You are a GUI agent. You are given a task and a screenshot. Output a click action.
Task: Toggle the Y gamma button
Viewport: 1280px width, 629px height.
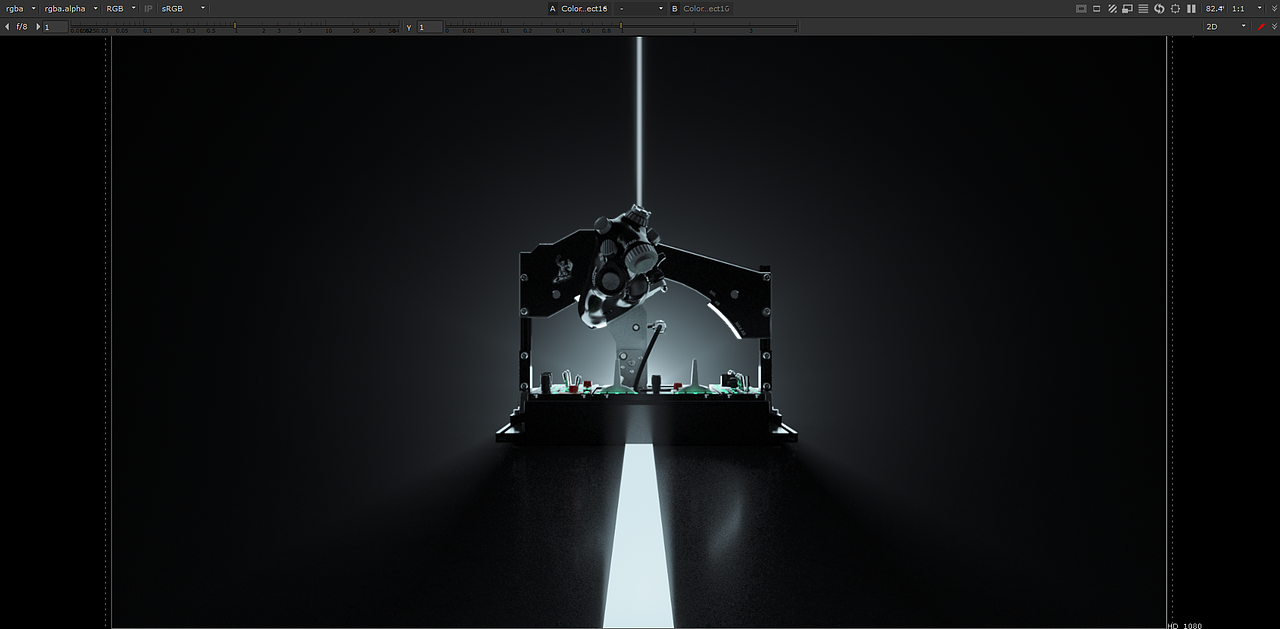click(x=409, y=27)
